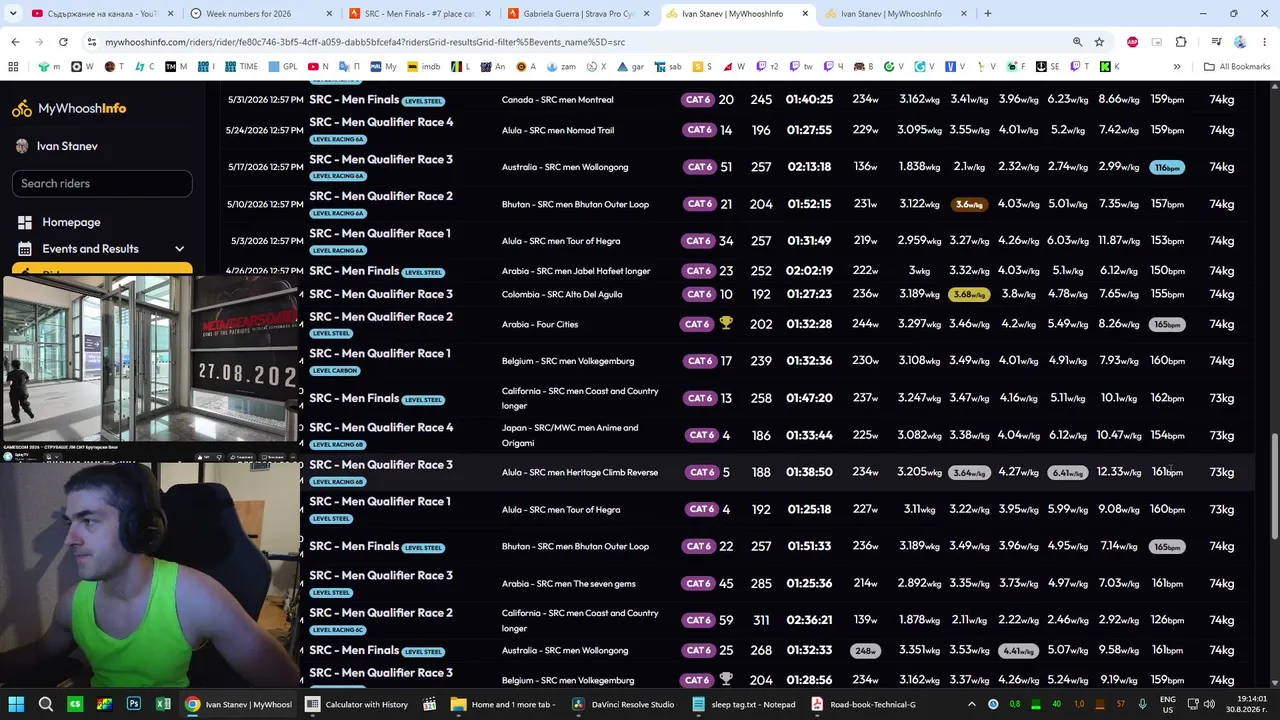Open the ENG US language switcher
Screen dimensions: 1280x720
(x=1168, y=704)
